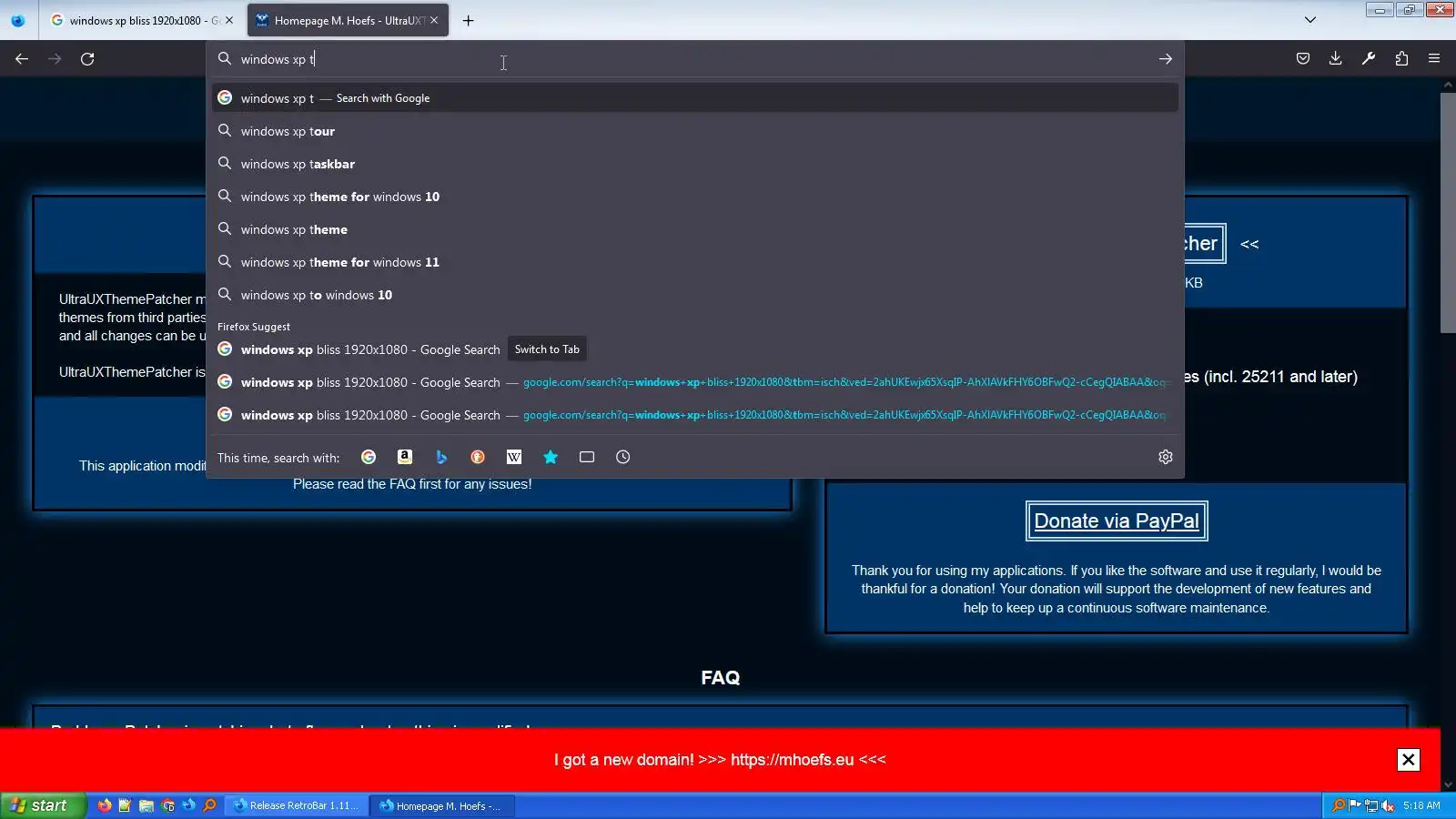
Task: Open the Donate via PayPal link
Action: [1117, 521]
